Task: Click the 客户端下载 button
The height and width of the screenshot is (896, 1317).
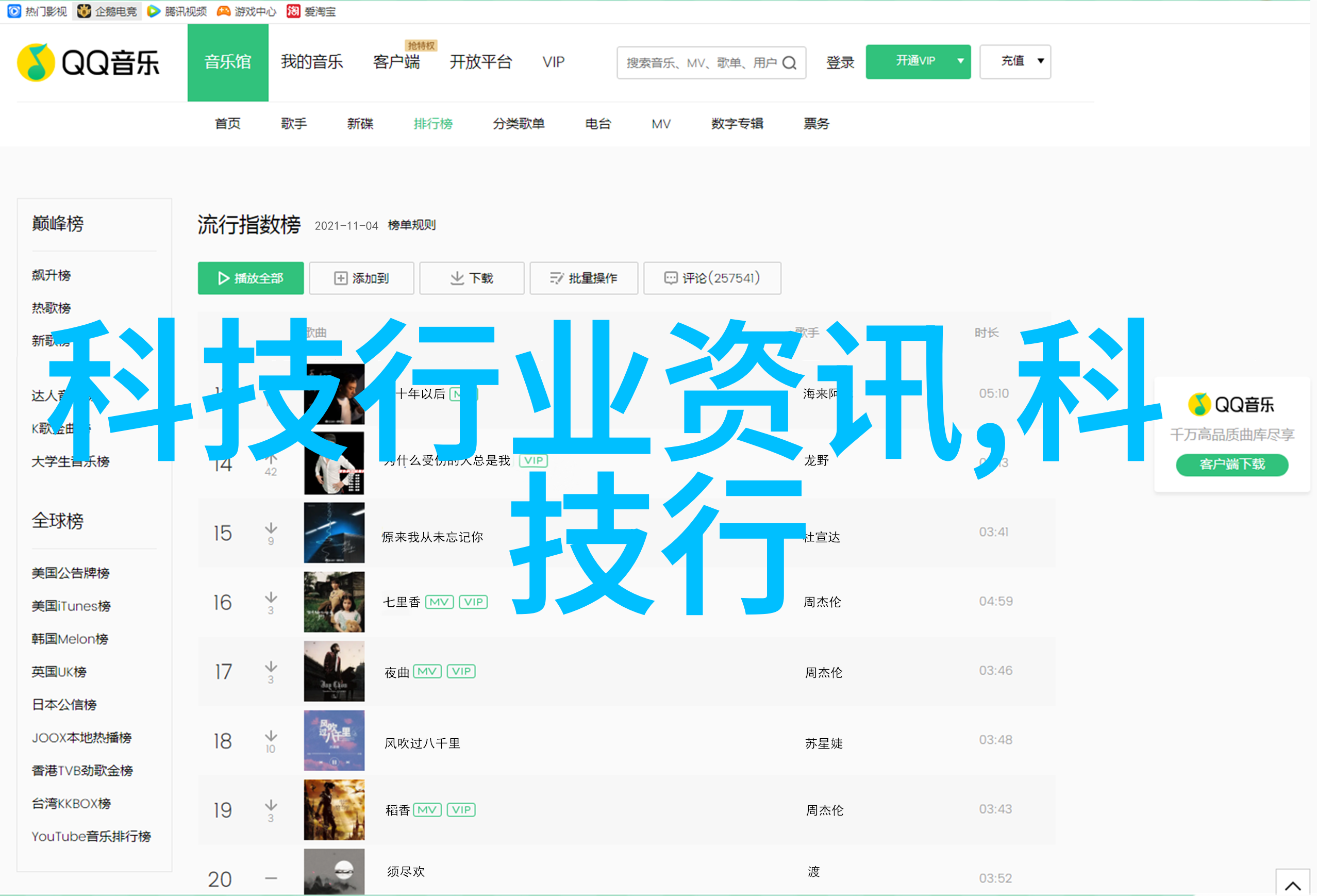Action: 1231,464
